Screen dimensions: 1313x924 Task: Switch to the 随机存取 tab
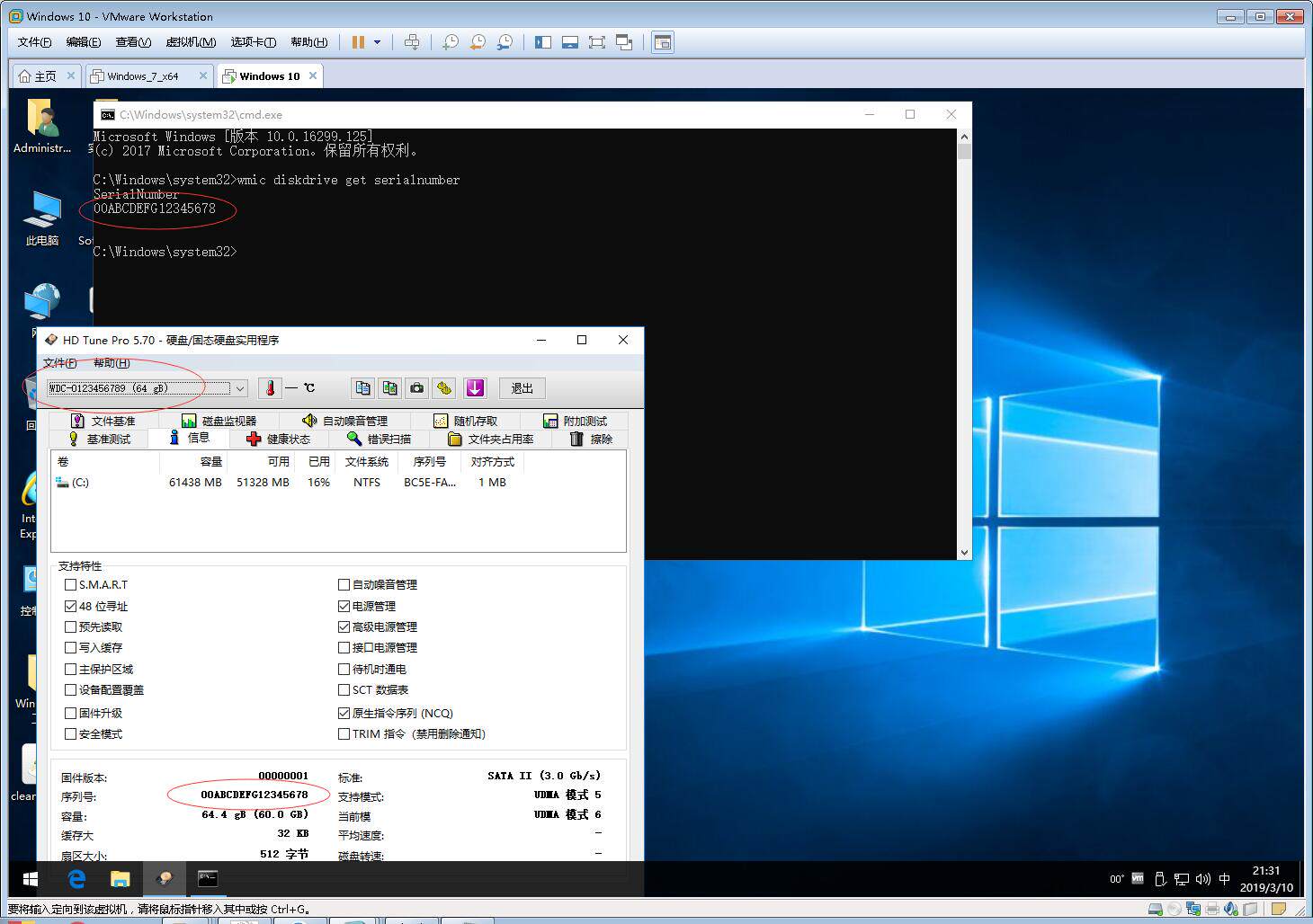tap(465, 421)
